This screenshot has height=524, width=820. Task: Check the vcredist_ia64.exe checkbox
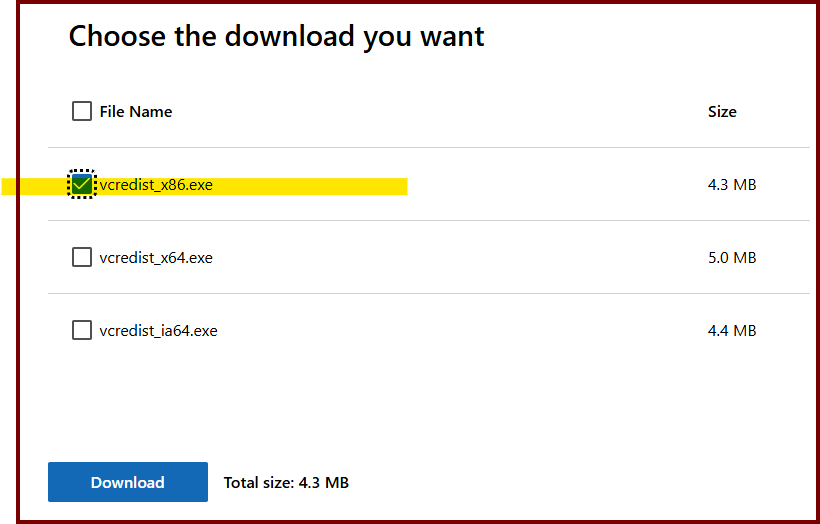pos(82,330)
